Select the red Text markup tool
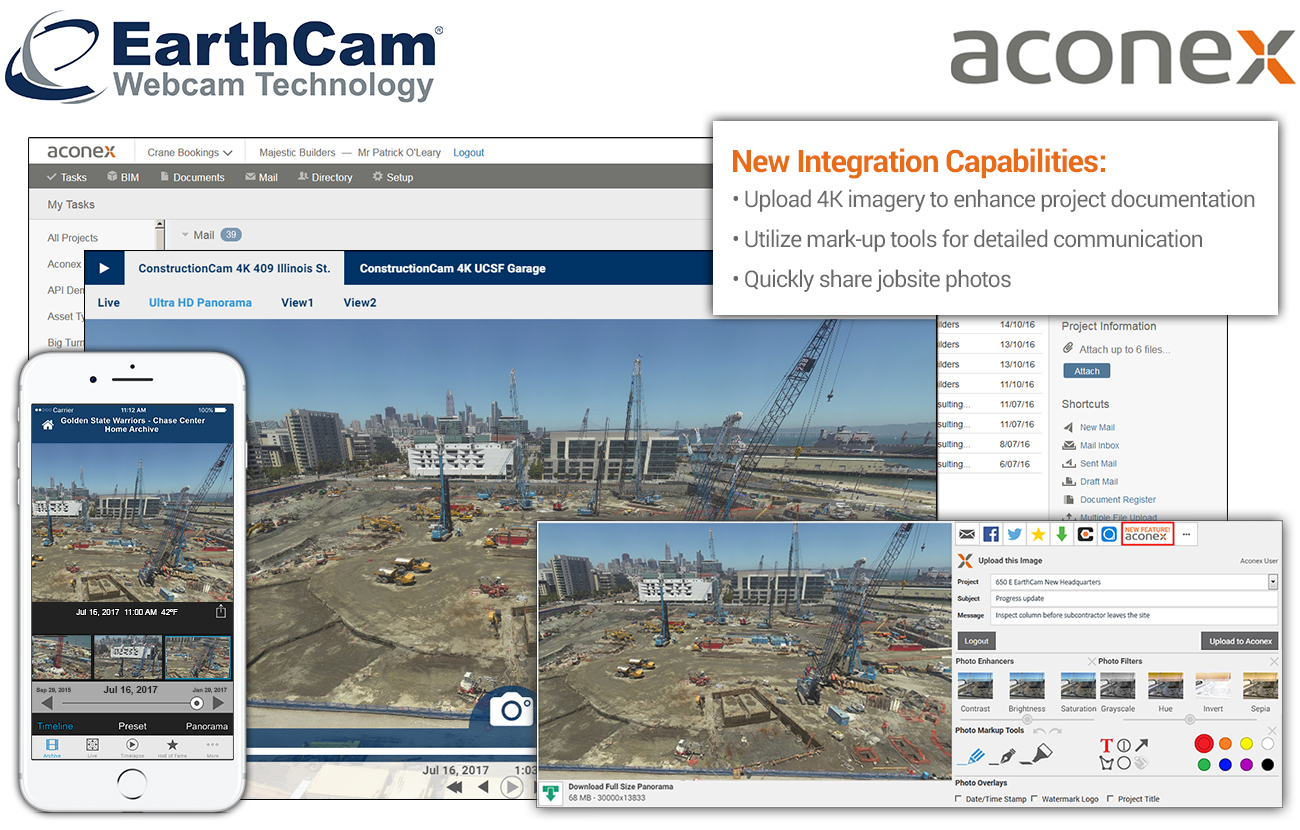Viewport: 1300px width, 830px height. [x=1106, y=745]
